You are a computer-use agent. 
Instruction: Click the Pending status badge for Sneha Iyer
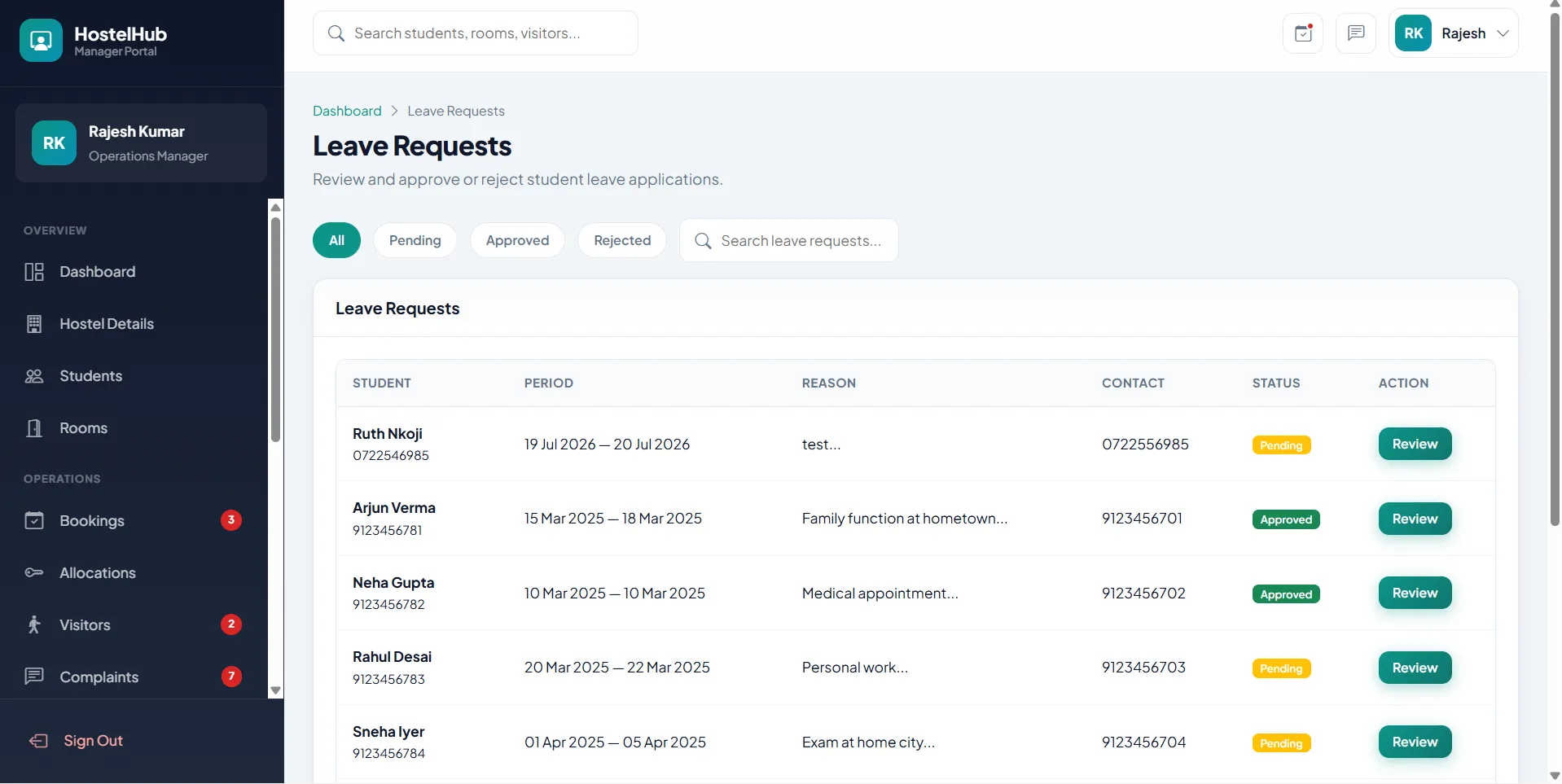click(x=1281, y=743)
